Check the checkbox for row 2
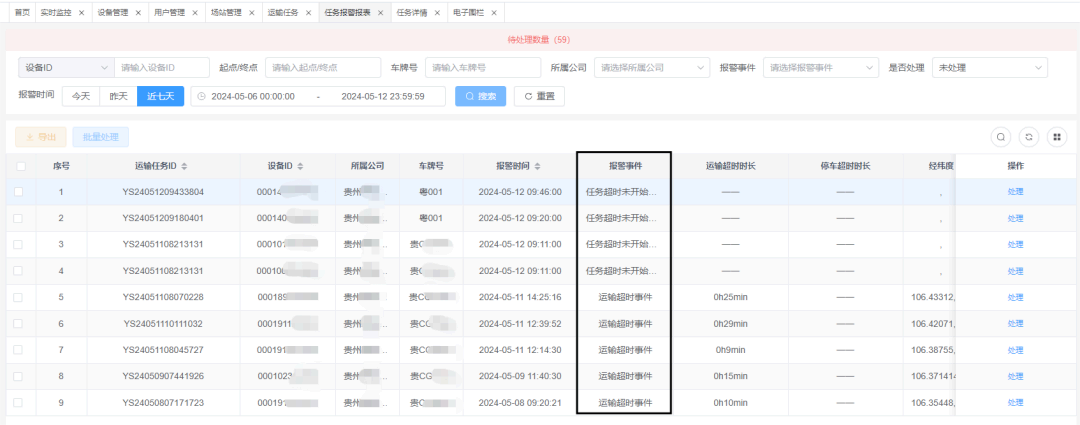Screen dimensions: 1080x425 [x=18, y=218]
